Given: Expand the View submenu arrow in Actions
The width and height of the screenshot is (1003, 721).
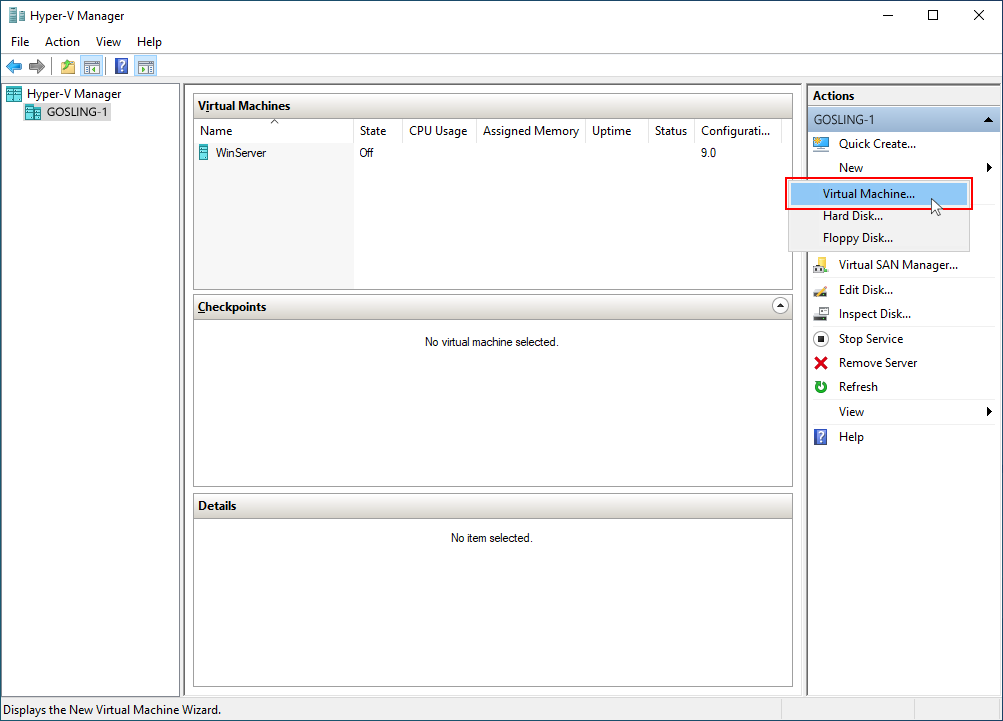Looking at the screenshot, I should pyautogui.click(x=989, y=412).
